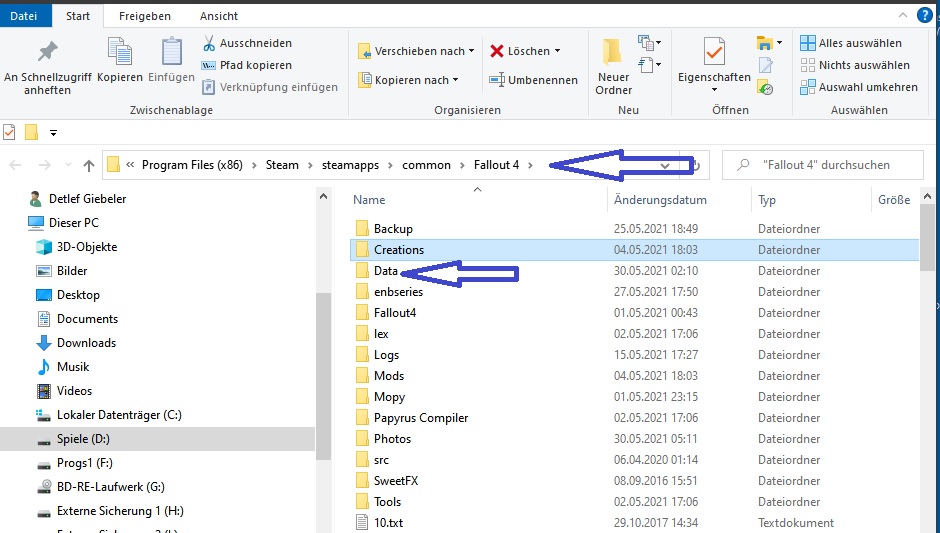The height and width of the screenshot is (533, 940).
Task: Click the Fallout 4 search field
Action: coord(826,165)
